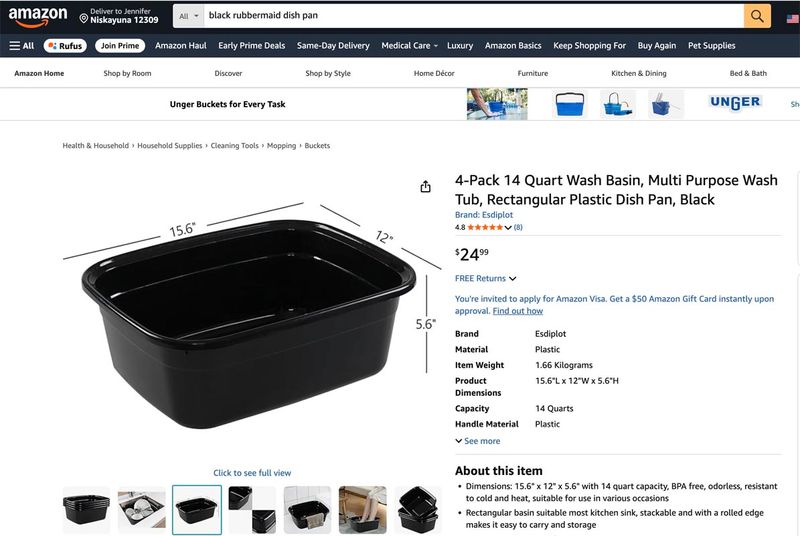The height and width of the screenshot is (536, 800).
Task: Click the Join Prime button
Action: (120, 45)
